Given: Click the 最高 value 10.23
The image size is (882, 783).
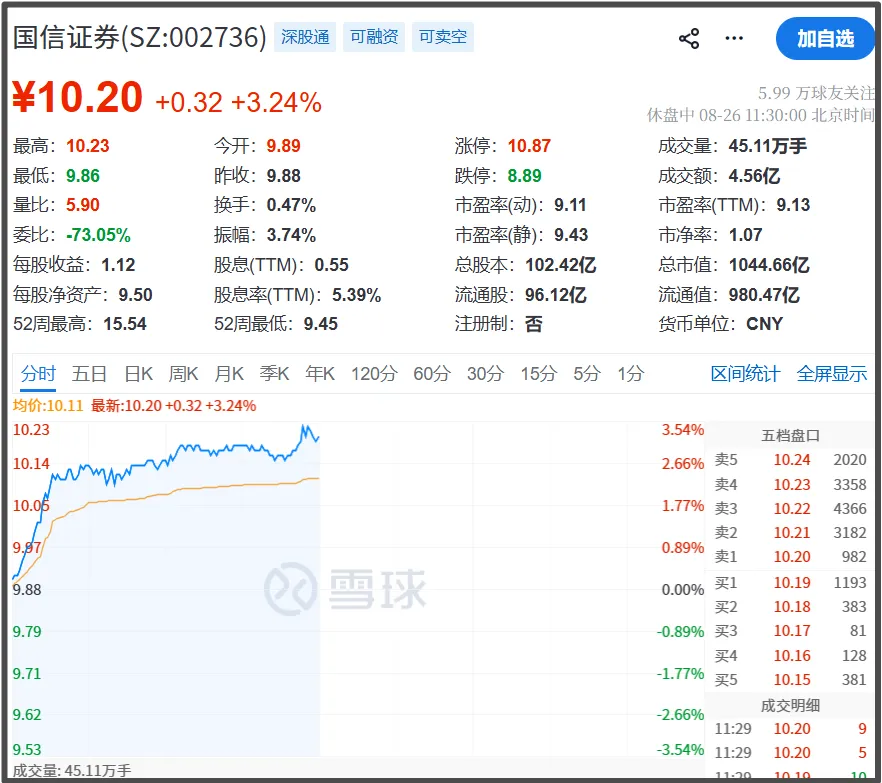Looking at the screenshot, I should tap(88, 146).
